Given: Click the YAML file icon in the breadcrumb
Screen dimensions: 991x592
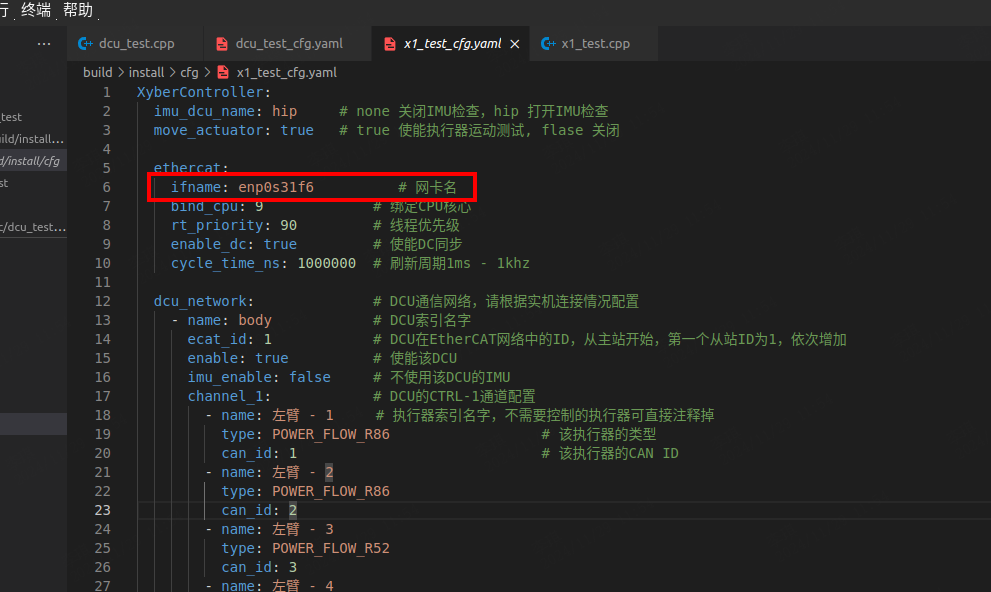Looking at the screenshot, I should pos(223,72).
